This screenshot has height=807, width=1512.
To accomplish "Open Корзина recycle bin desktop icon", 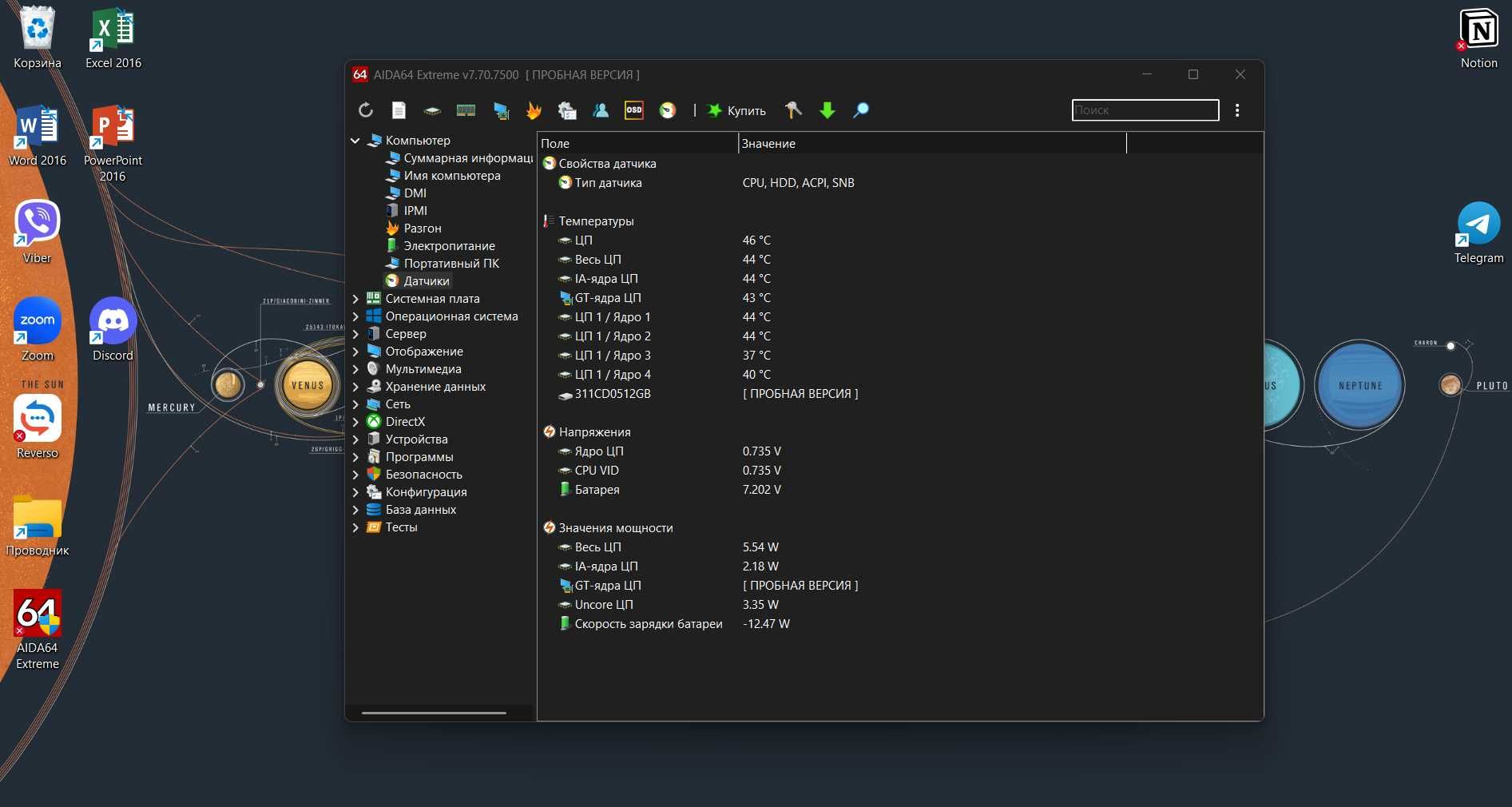I will [x=38, y=38].
